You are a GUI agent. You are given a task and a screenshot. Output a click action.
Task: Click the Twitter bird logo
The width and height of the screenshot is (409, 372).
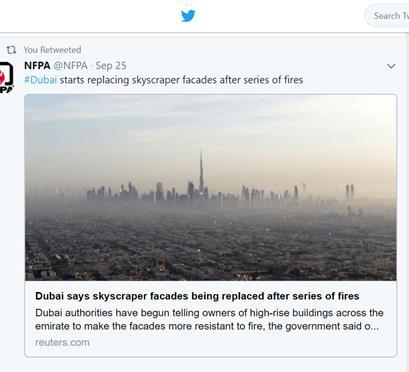pyautogui.click(x=188, y=16)
